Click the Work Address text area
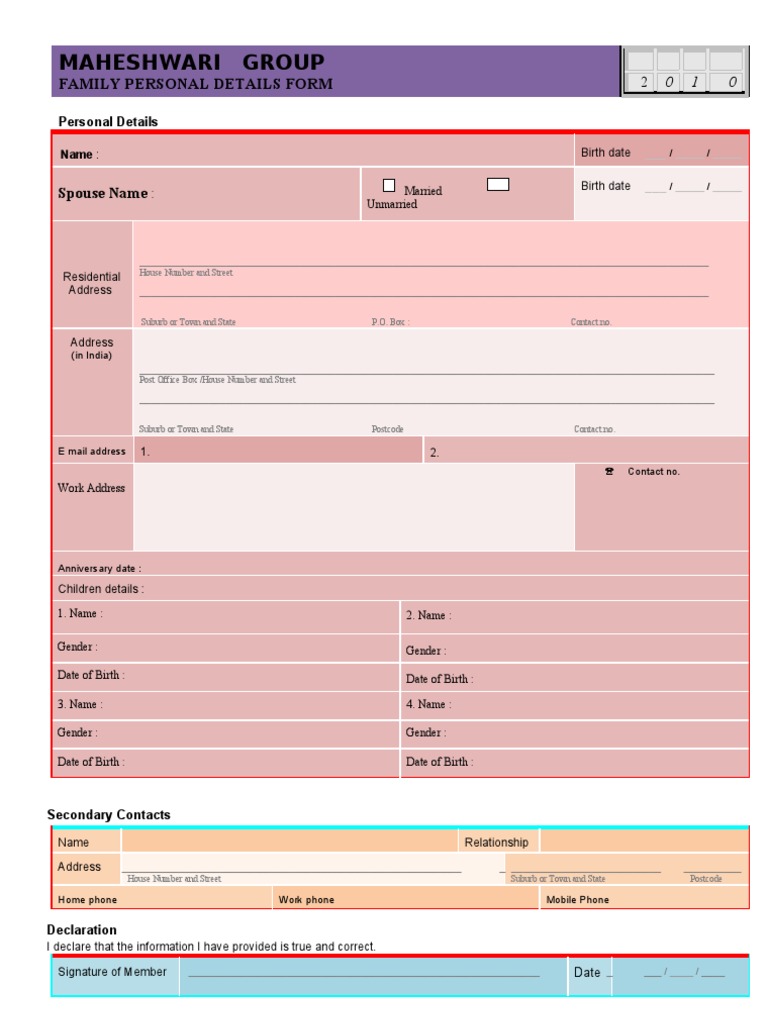The image size is (768, 1024). pyautogui.click(x=354, y=507)
